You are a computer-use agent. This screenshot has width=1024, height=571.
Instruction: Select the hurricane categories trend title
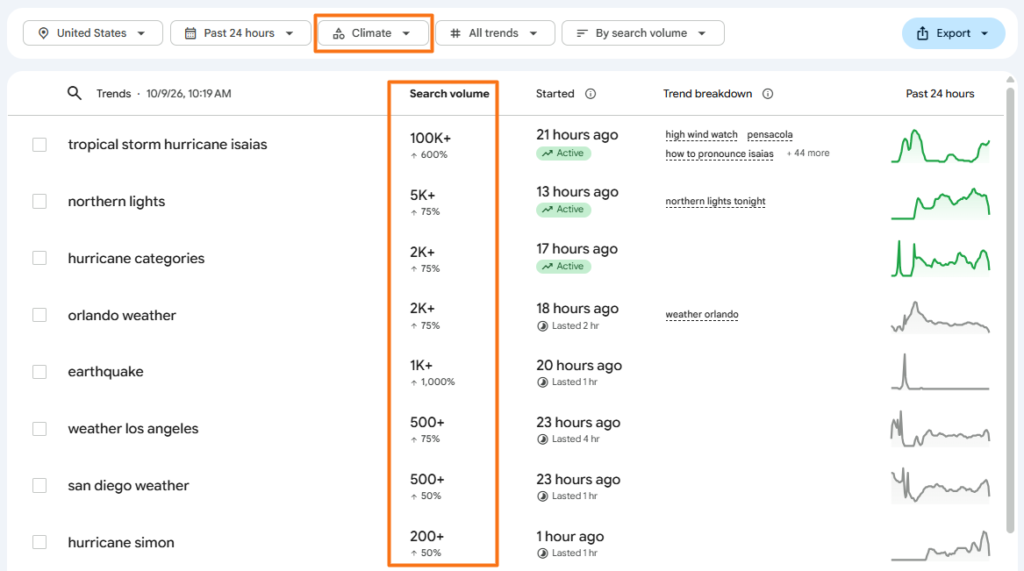point(136,258)
